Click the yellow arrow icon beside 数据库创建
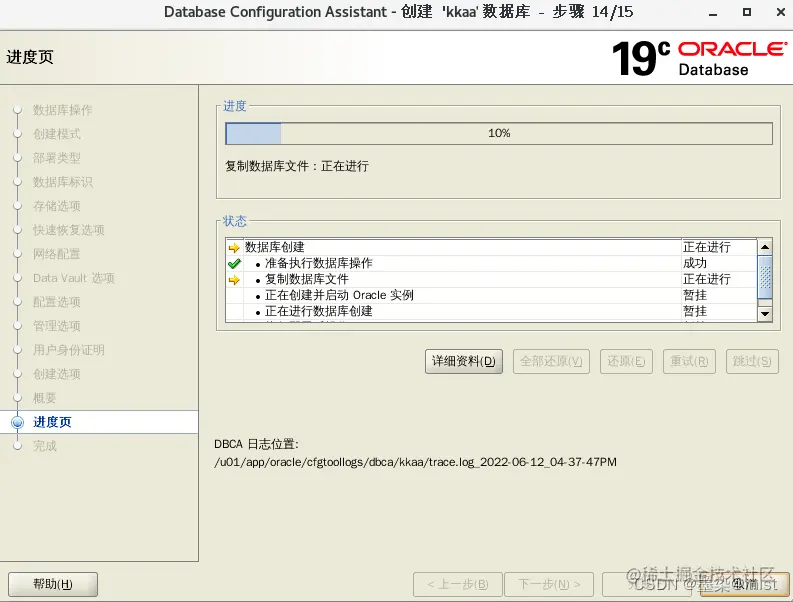Image resolution: width=793 pixels, height=602 pixels. pyautogui.click(x=234, y=248)
